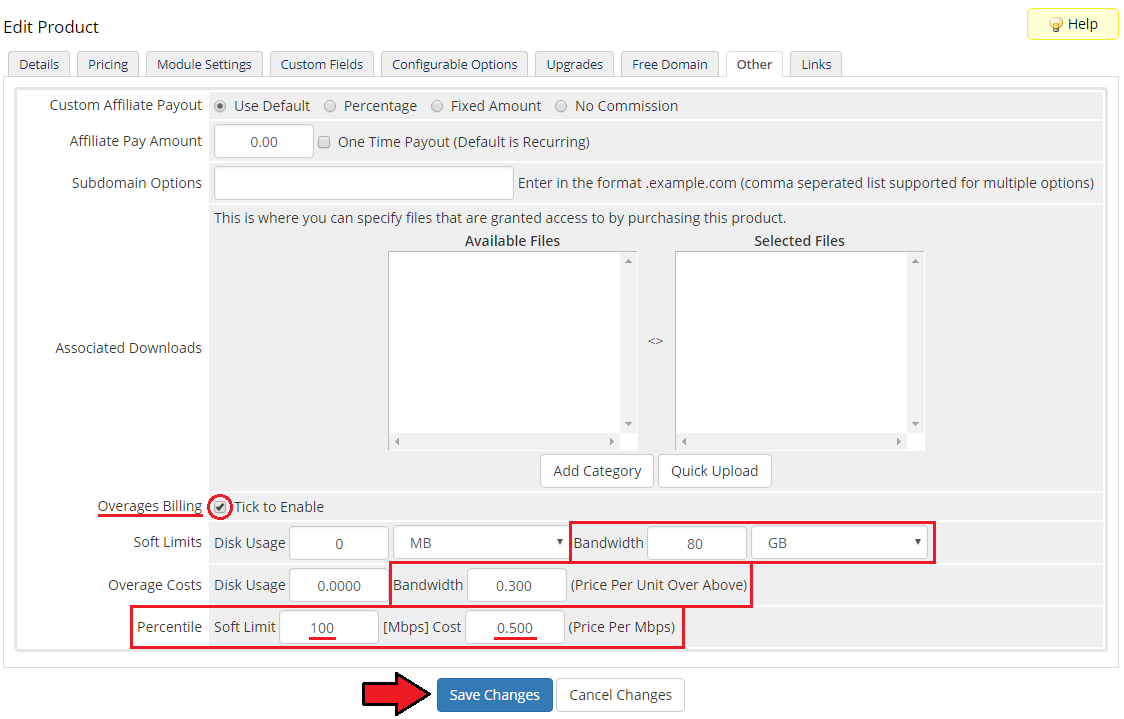Click Affiliate Pay Amount field

coord(264,142)
